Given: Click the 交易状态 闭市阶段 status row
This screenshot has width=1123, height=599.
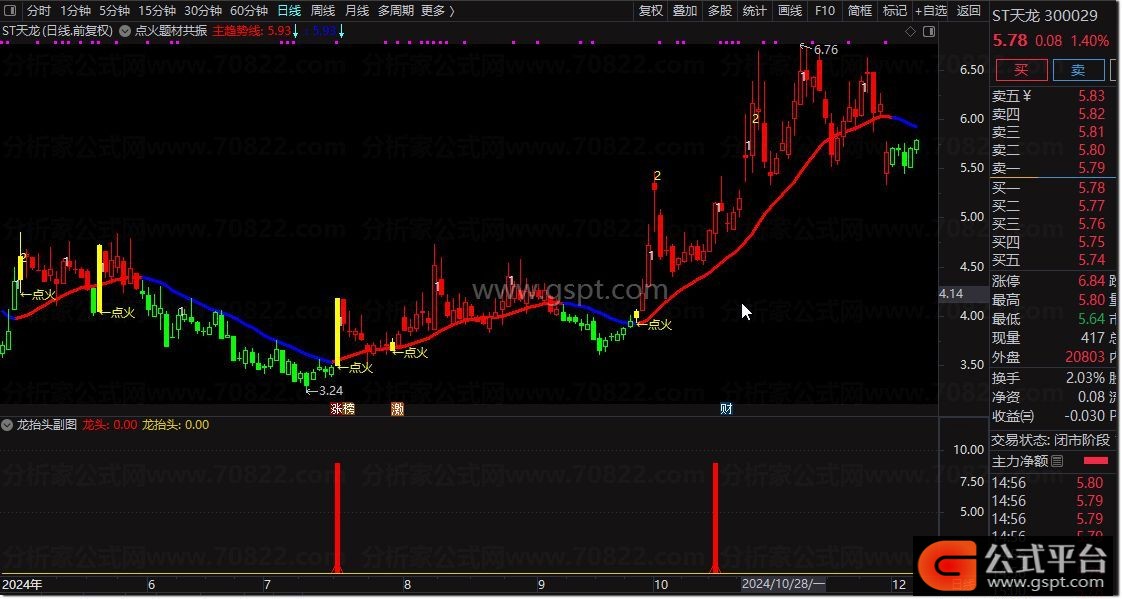Looking at the screenshot, I should [1051, 440].
